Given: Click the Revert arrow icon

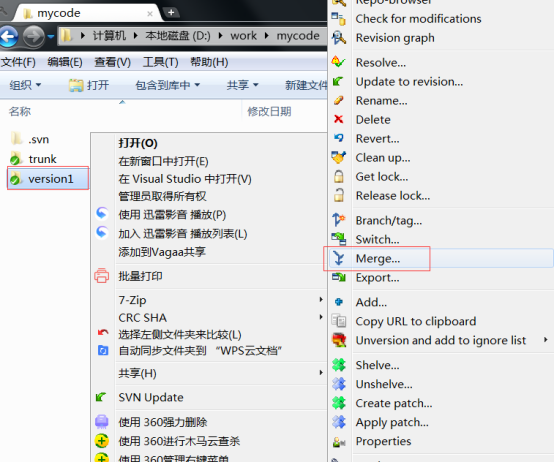Looking at the screenshot, I should [x=339, y=138].
